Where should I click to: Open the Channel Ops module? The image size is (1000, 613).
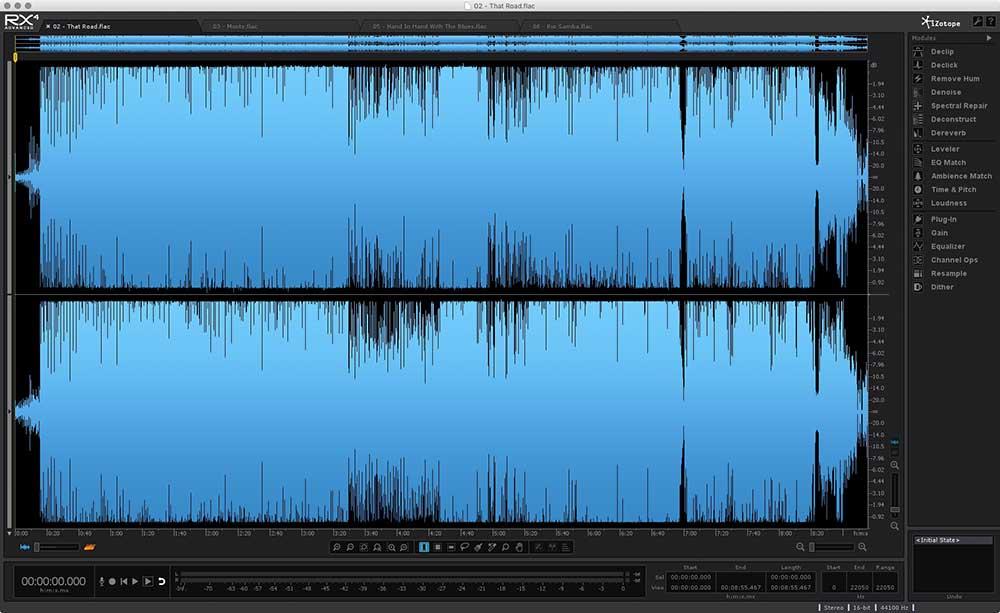953,260
